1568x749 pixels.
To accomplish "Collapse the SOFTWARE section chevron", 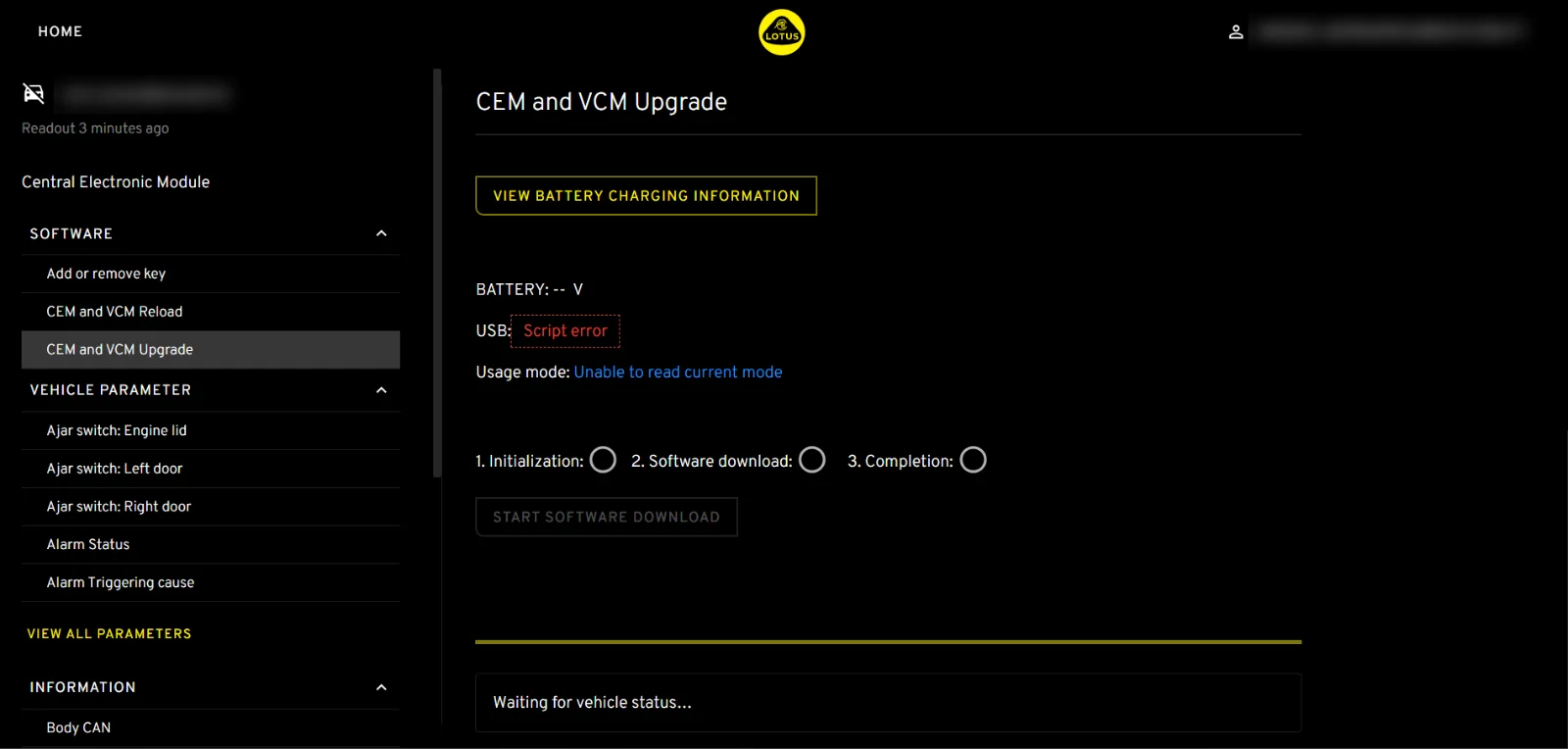I will tap(381, 233).
